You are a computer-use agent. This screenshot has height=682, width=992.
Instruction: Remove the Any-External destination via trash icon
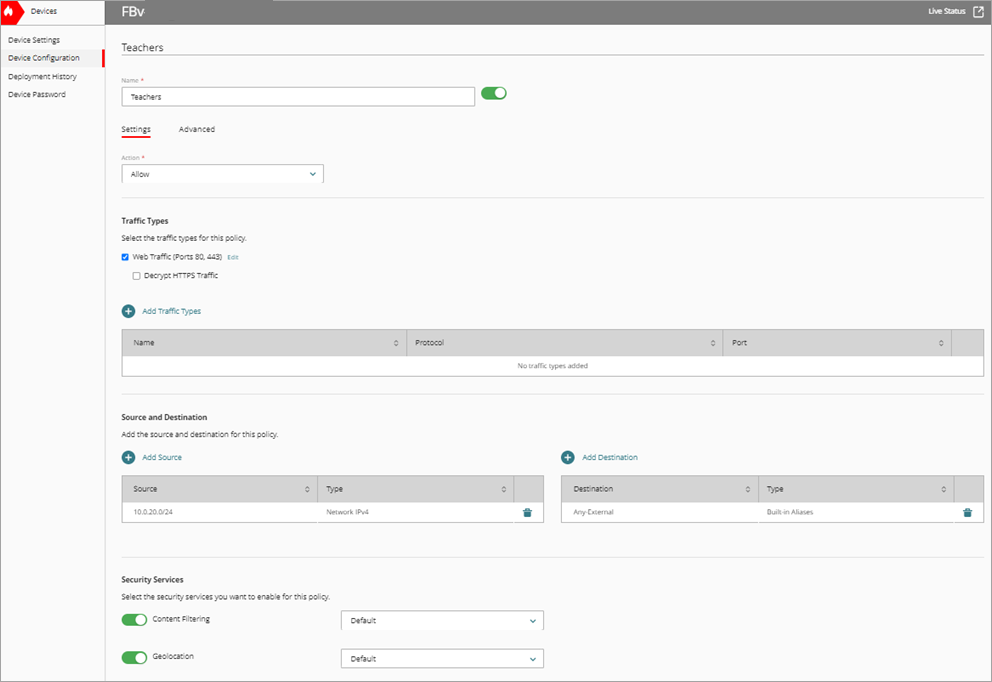coord(966,512)
